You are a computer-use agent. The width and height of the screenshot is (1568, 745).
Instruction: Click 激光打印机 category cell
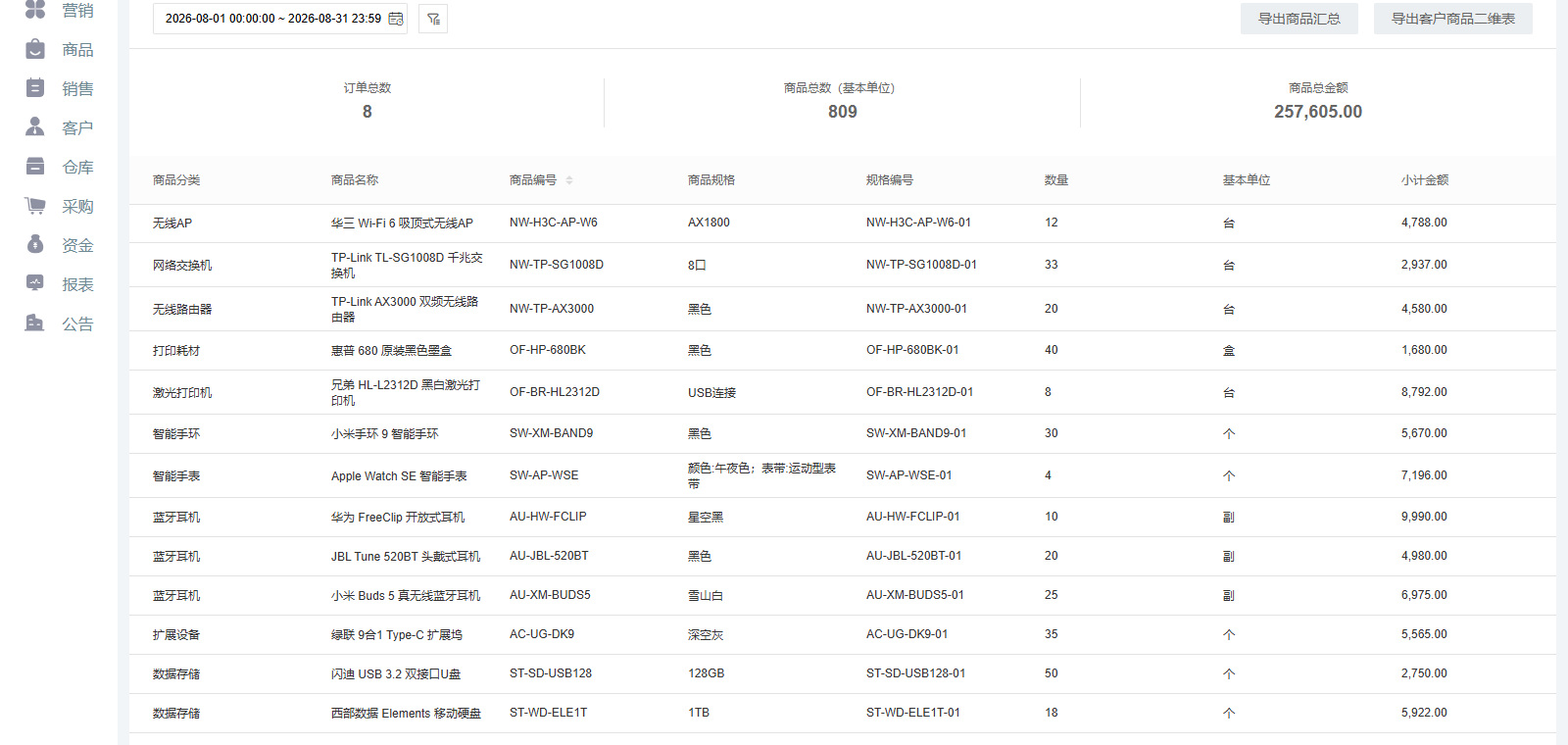(182, 392)
